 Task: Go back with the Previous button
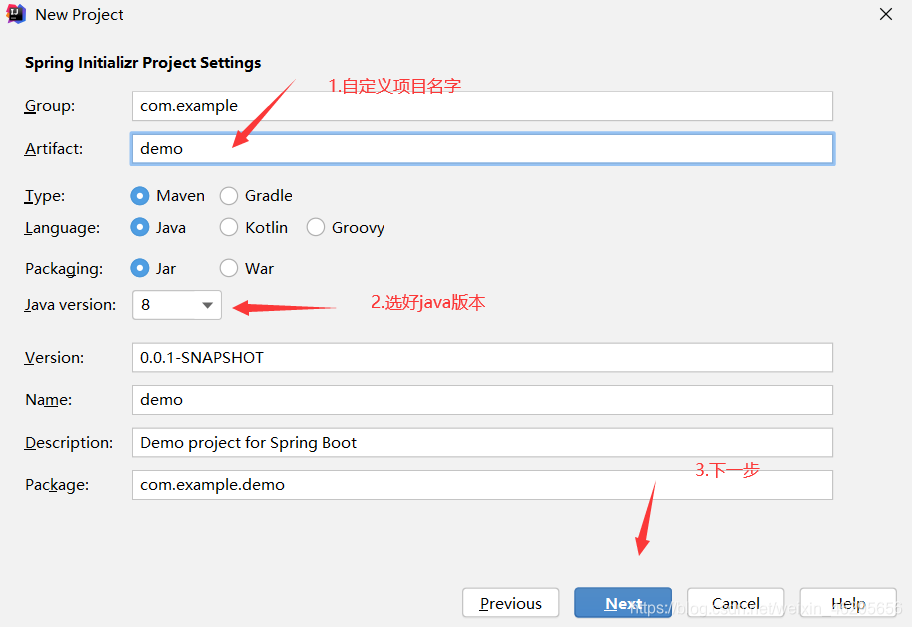511,603
